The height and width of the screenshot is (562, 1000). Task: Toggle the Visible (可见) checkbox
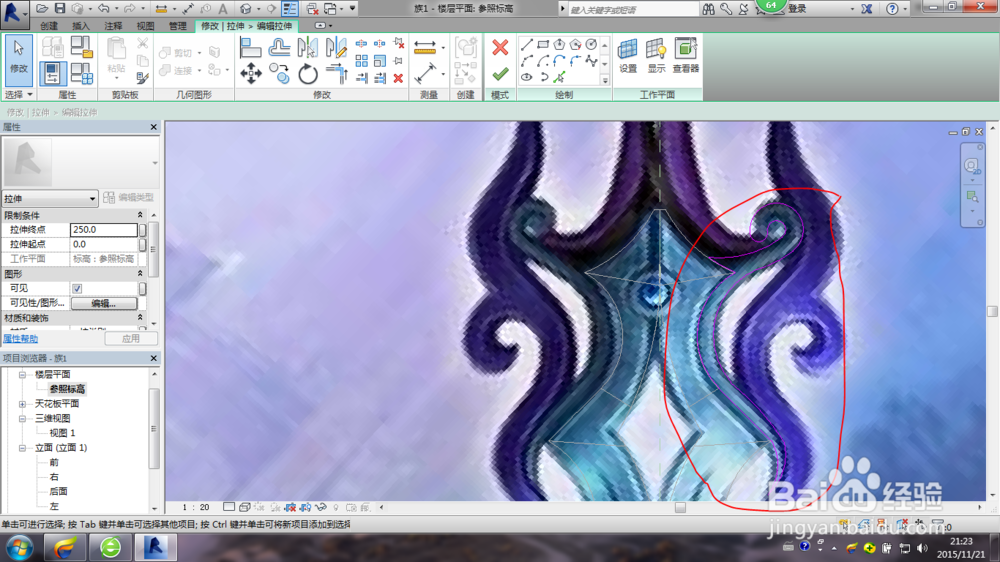[77, 288]
